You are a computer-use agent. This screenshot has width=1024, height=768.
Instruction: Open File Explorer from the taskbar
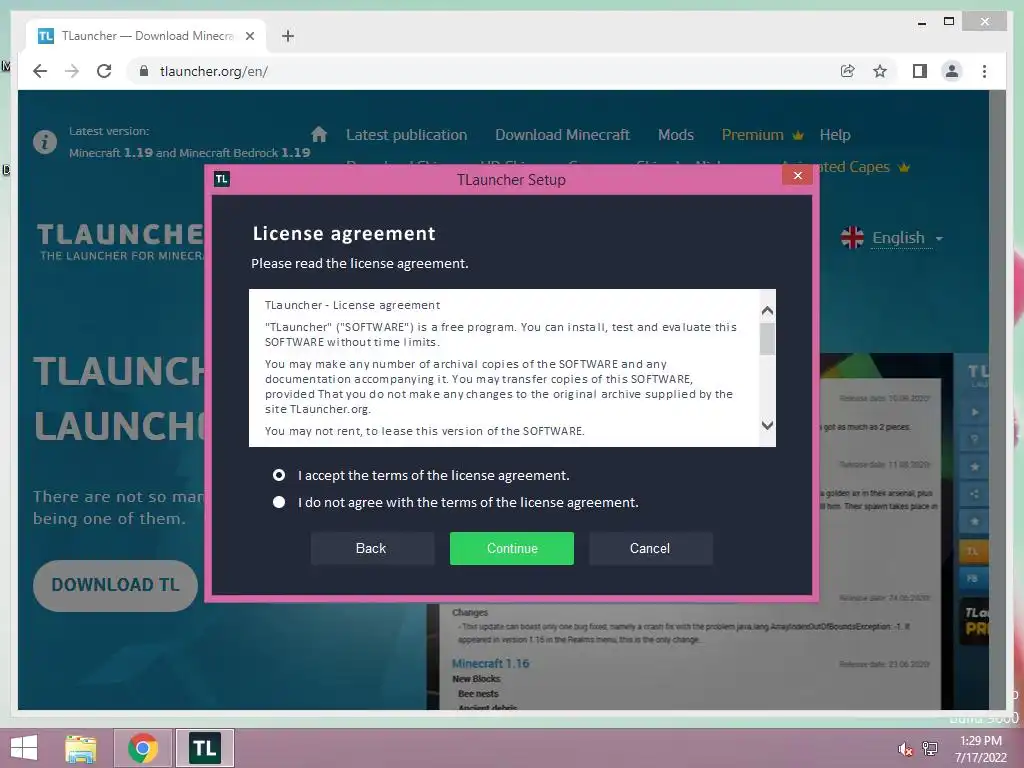(81, 748)
